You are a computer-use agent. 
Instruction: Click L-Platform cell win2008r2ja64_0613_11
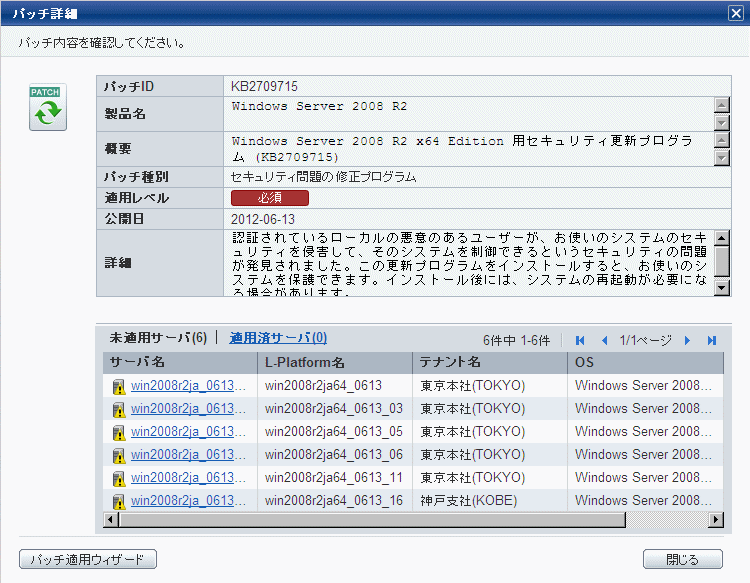(x=334, y=477)
